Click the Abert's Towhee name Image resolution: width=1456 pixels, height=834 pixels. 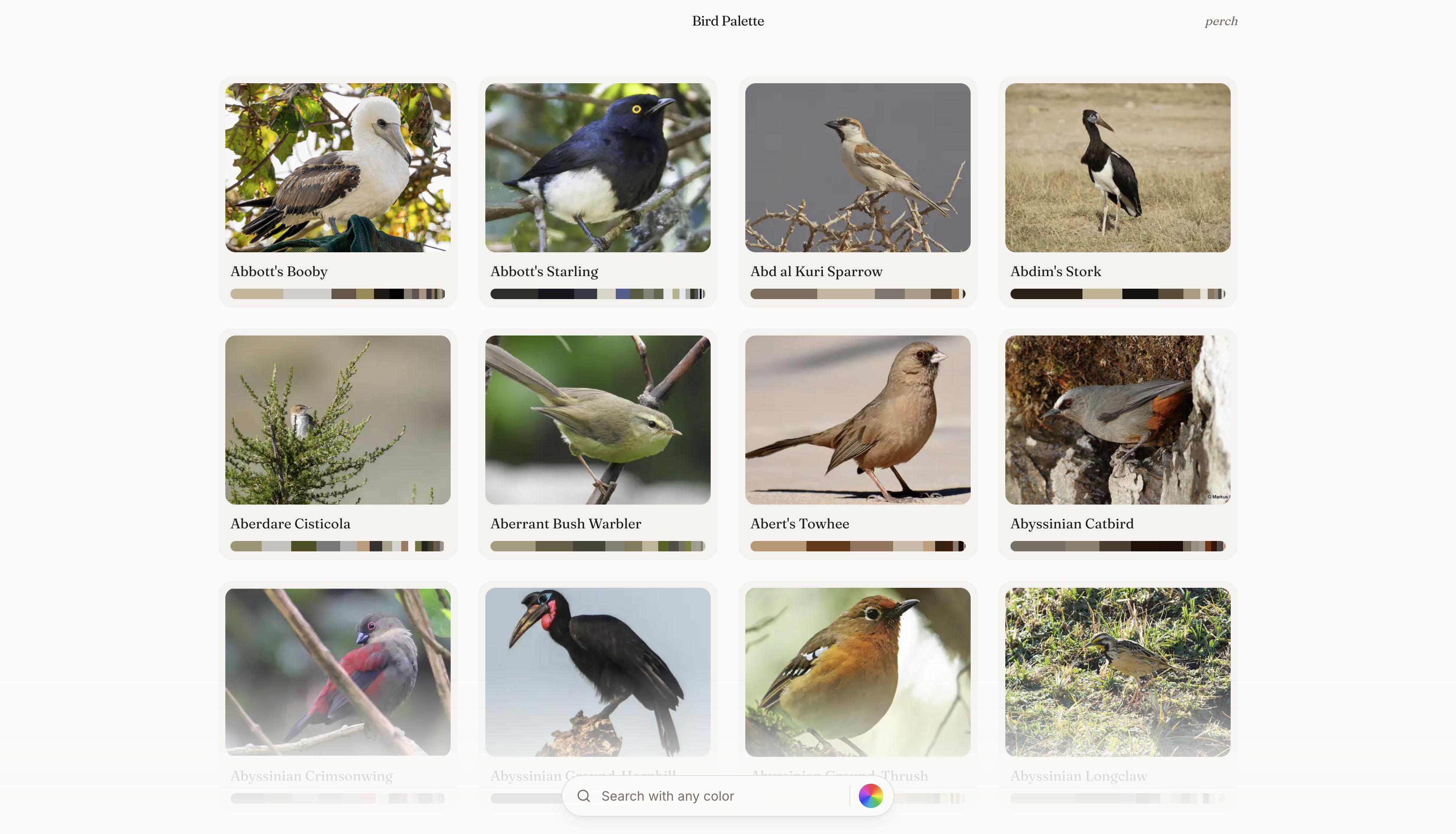pos(800,524)
